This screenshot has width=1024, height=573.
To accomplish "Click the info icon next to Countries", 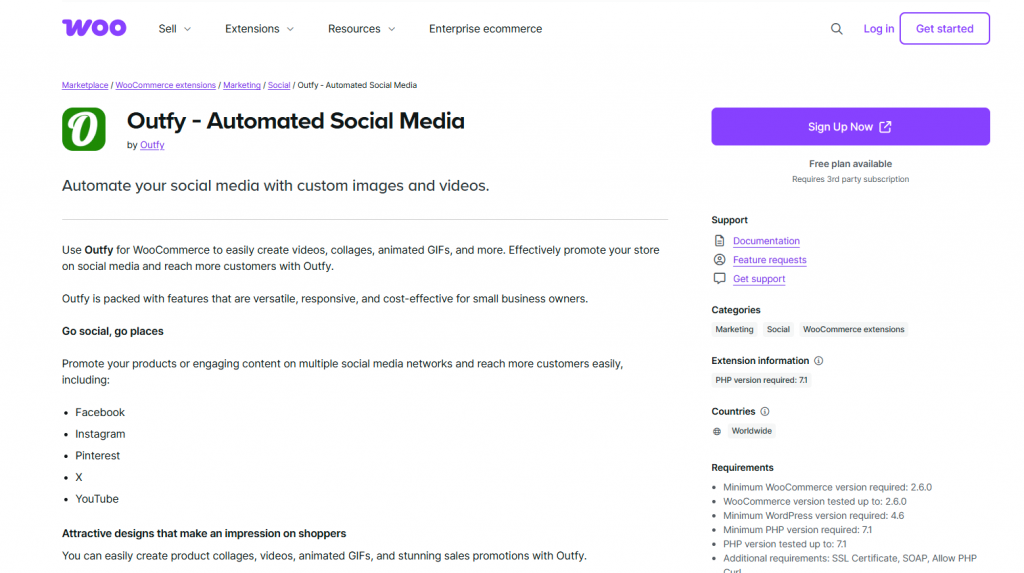I will click(x=765, y=412).
